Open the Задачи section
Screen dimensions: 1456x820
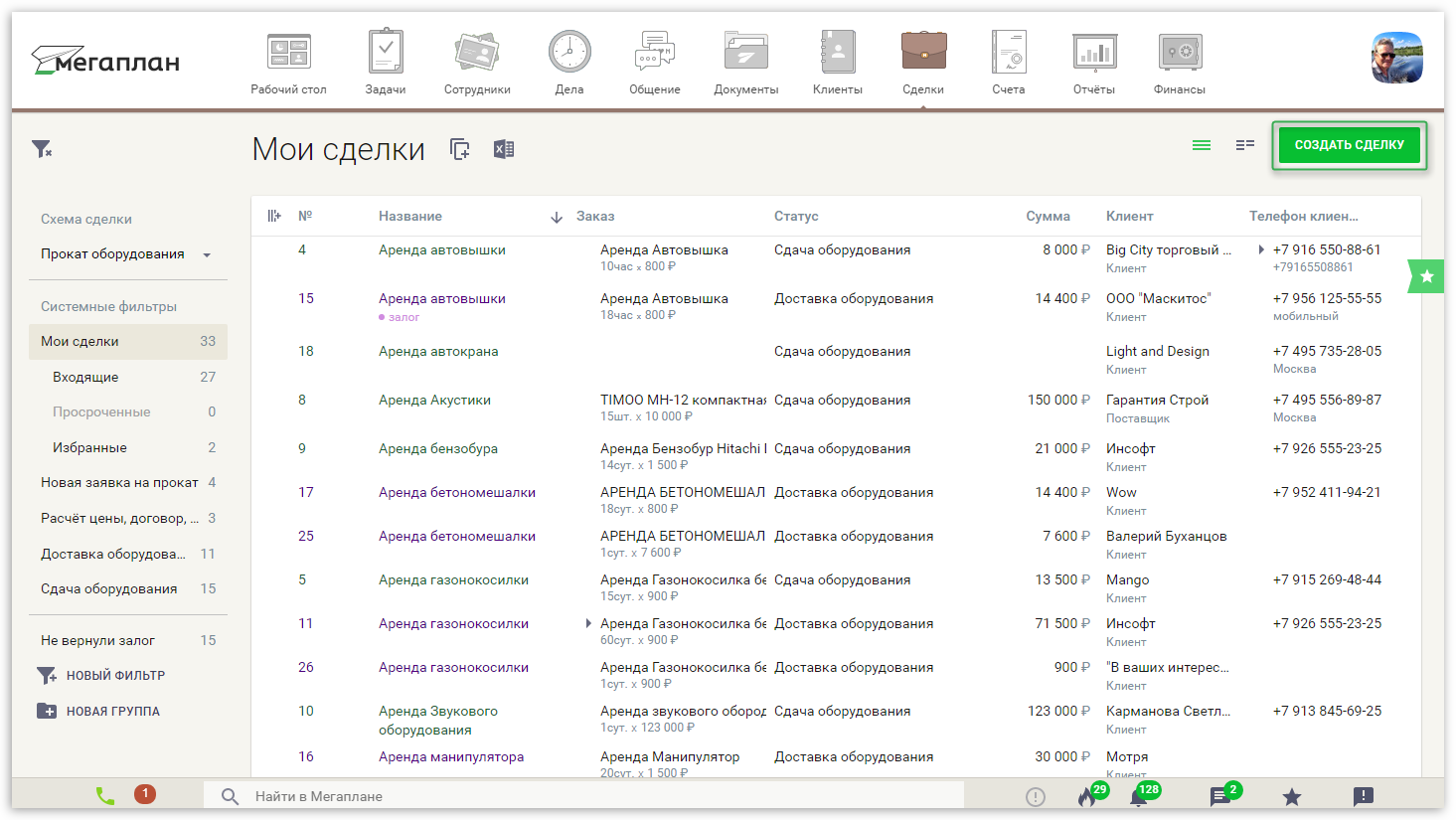click(x=386, y=64)
